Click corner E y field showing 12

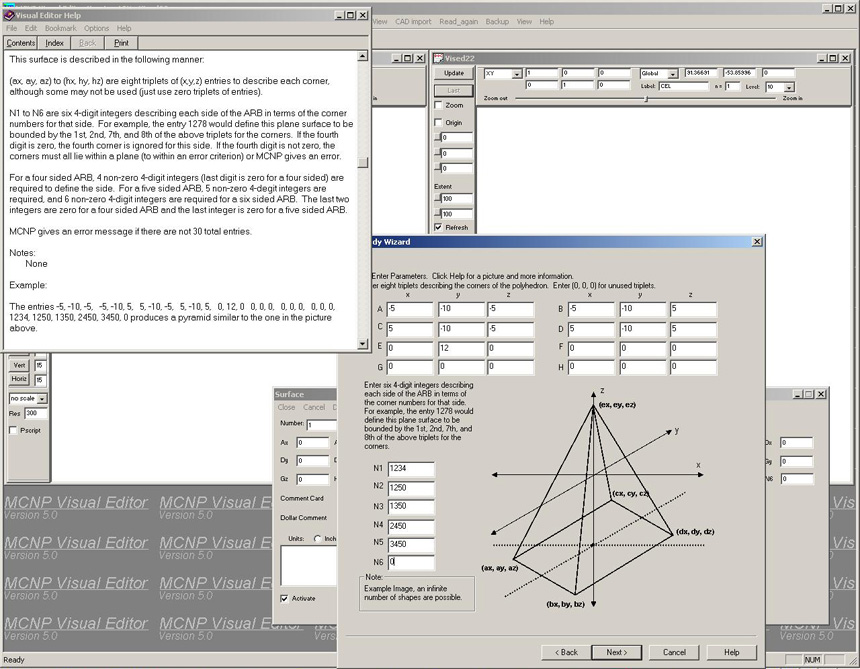pos(461,348)
